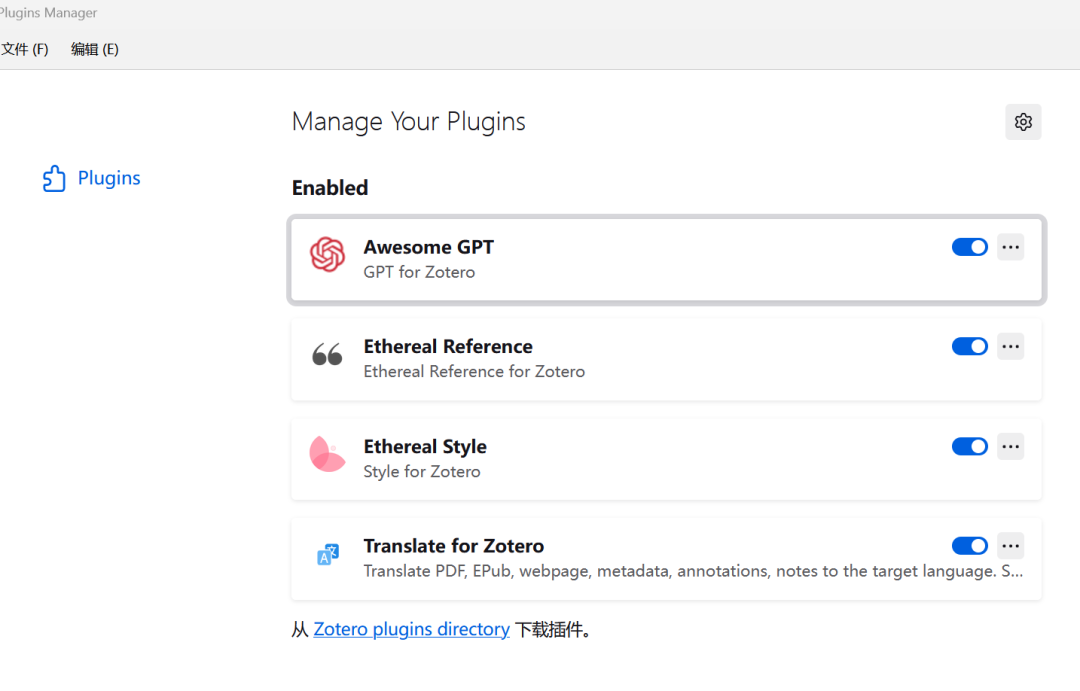Follow the Zotero plugins directory link
The width and height of the screenshot is (1080, 691).
tap(411, 629)
